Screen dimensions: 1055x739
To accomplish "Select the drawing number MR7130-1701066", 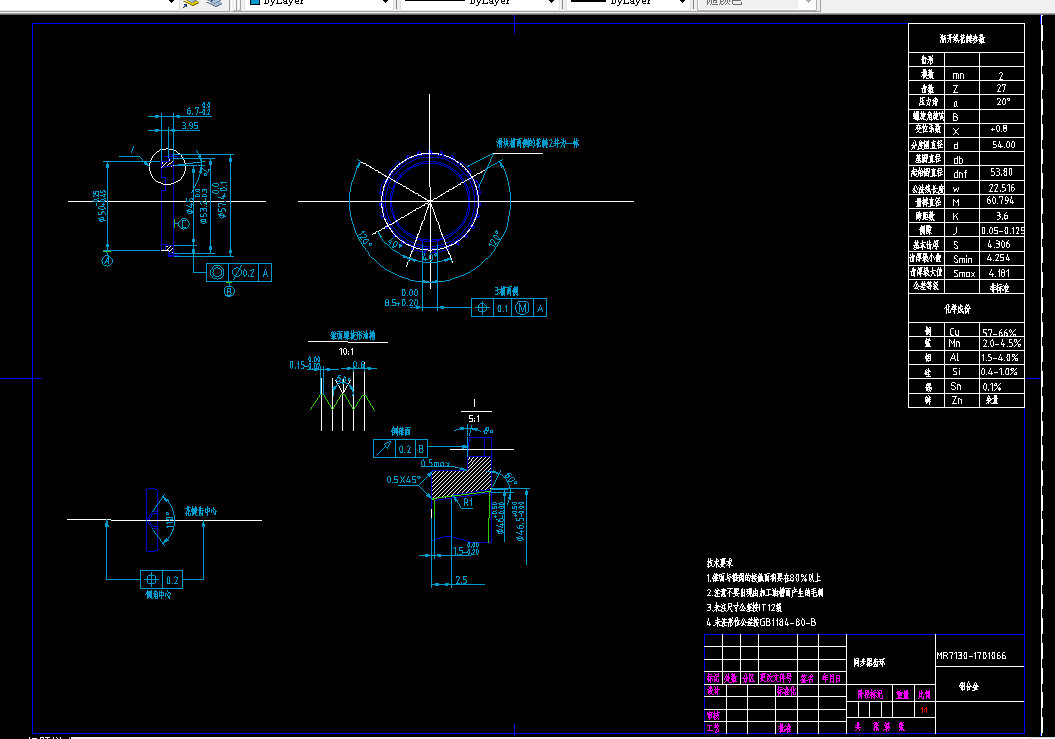I will pos(971,656).
